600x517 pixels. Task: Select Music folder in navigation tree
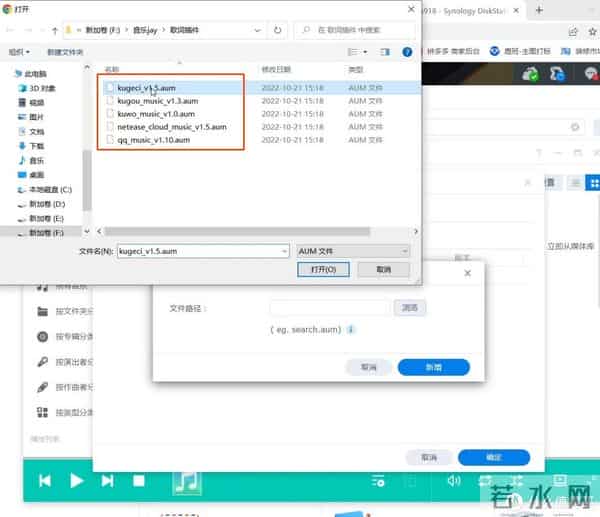point(31,160)
